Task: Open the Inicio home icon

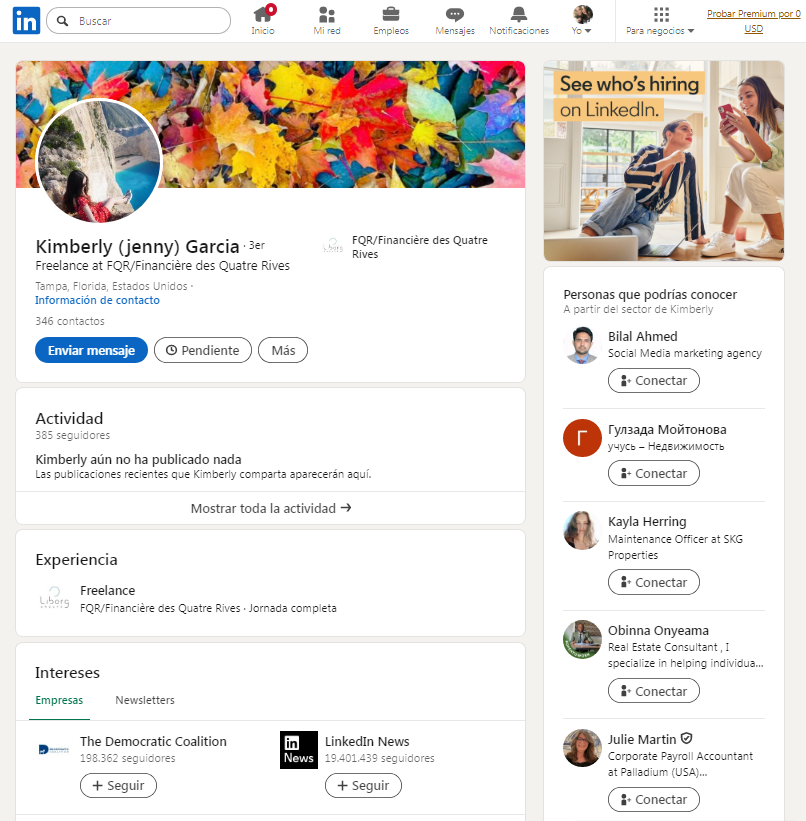Action: (x=263, y=14)
